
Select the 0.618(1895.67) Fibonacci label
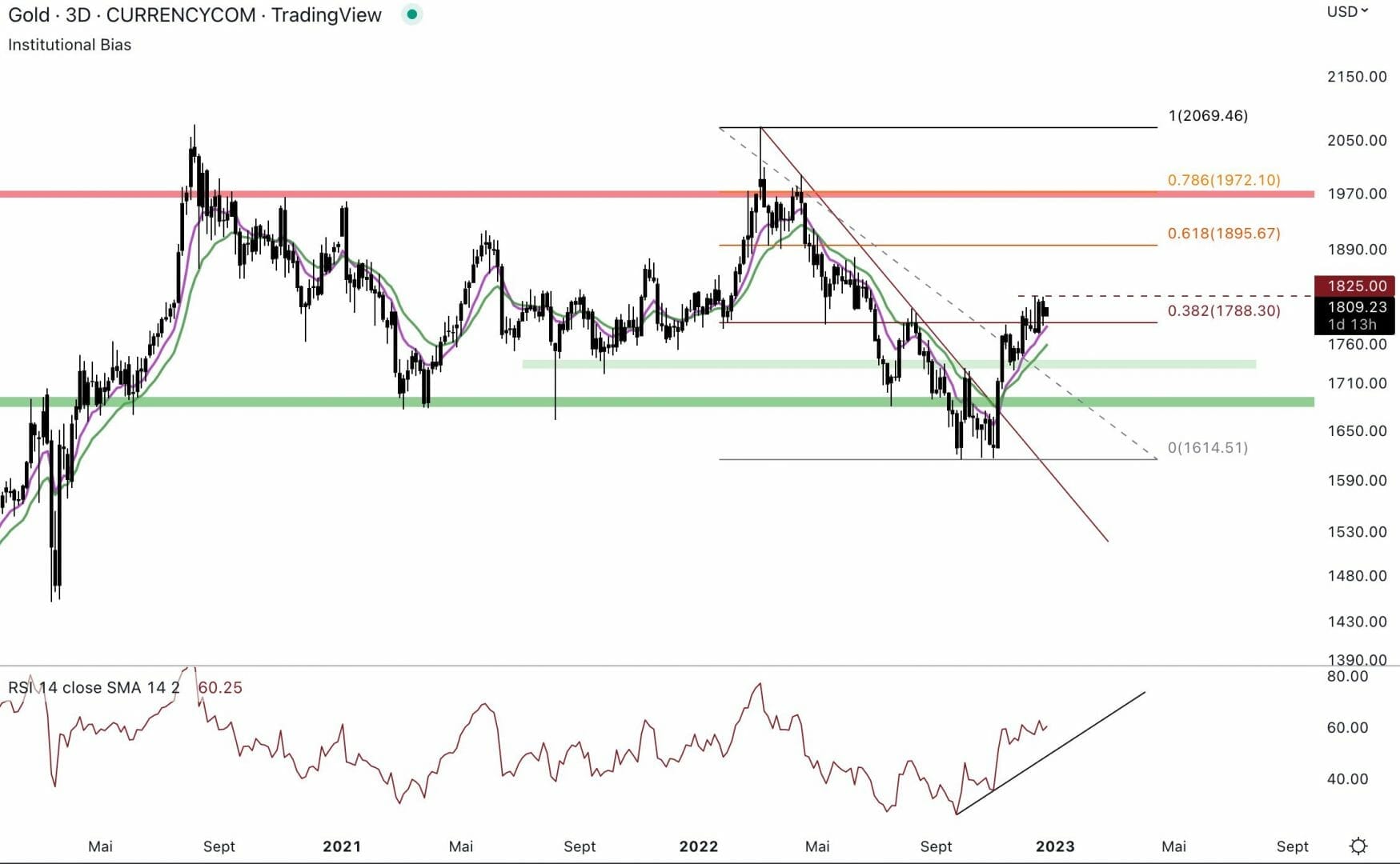1223,234
